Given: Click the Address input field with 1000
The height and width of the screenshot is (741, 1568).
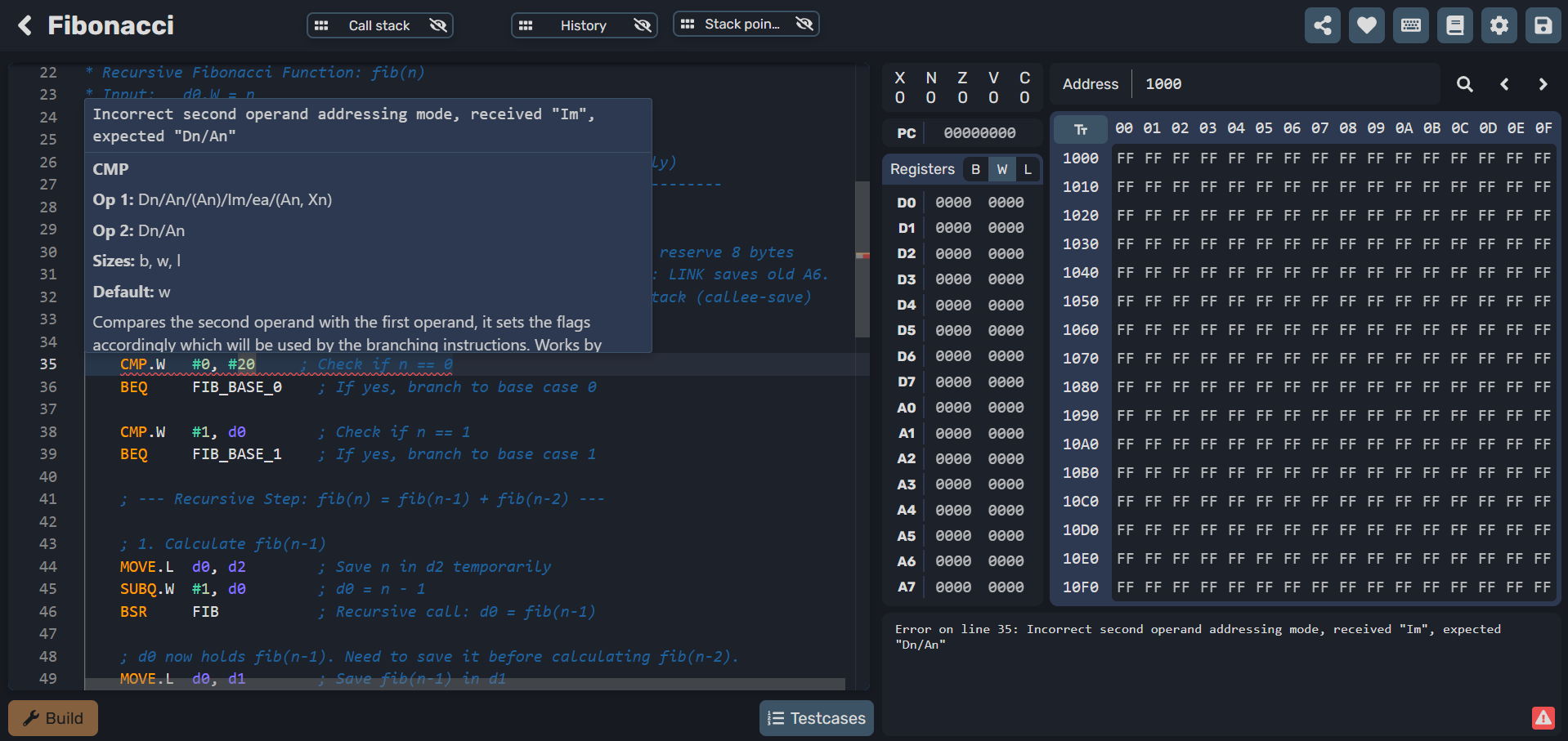Looking at the screenshot, I should 1285,84.
